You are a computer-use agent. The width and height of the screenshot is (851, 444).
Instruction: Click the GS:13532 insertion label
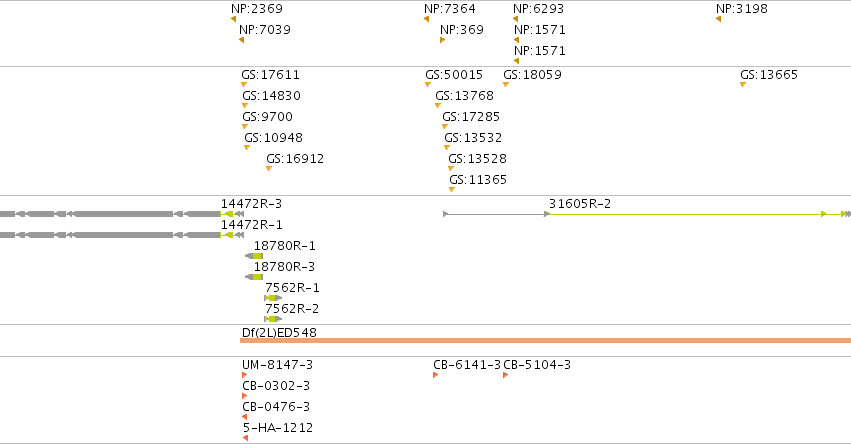click(x=473, y=138)
